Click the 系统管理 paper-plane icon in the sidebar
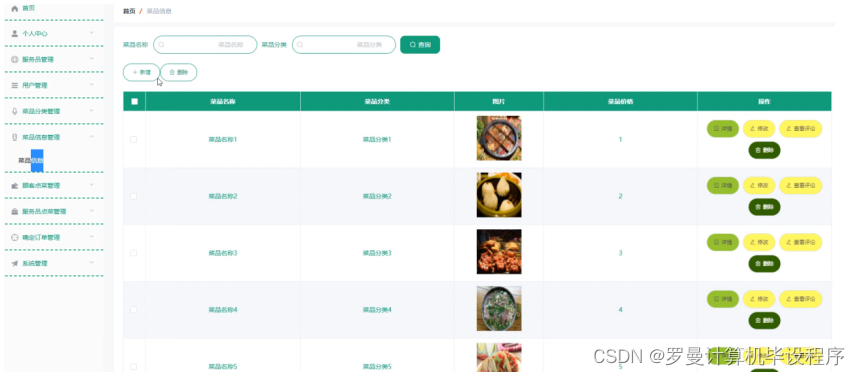 coord(15,263)
